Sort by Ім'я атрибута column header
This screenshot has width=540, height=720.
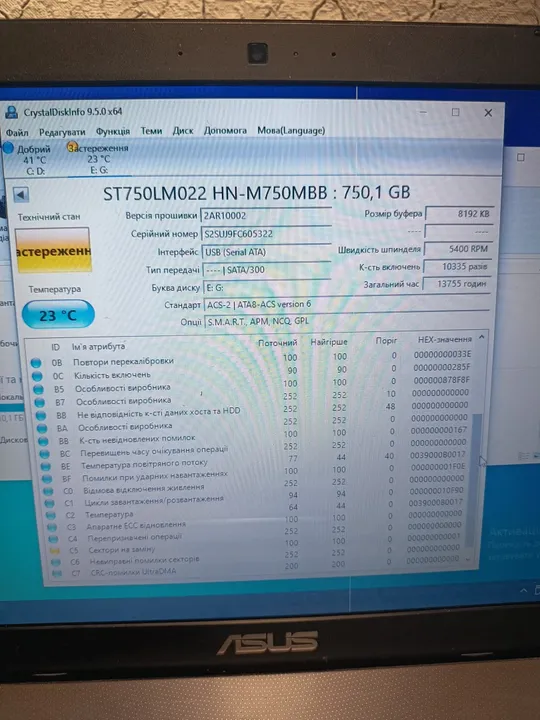pos(98,346)
